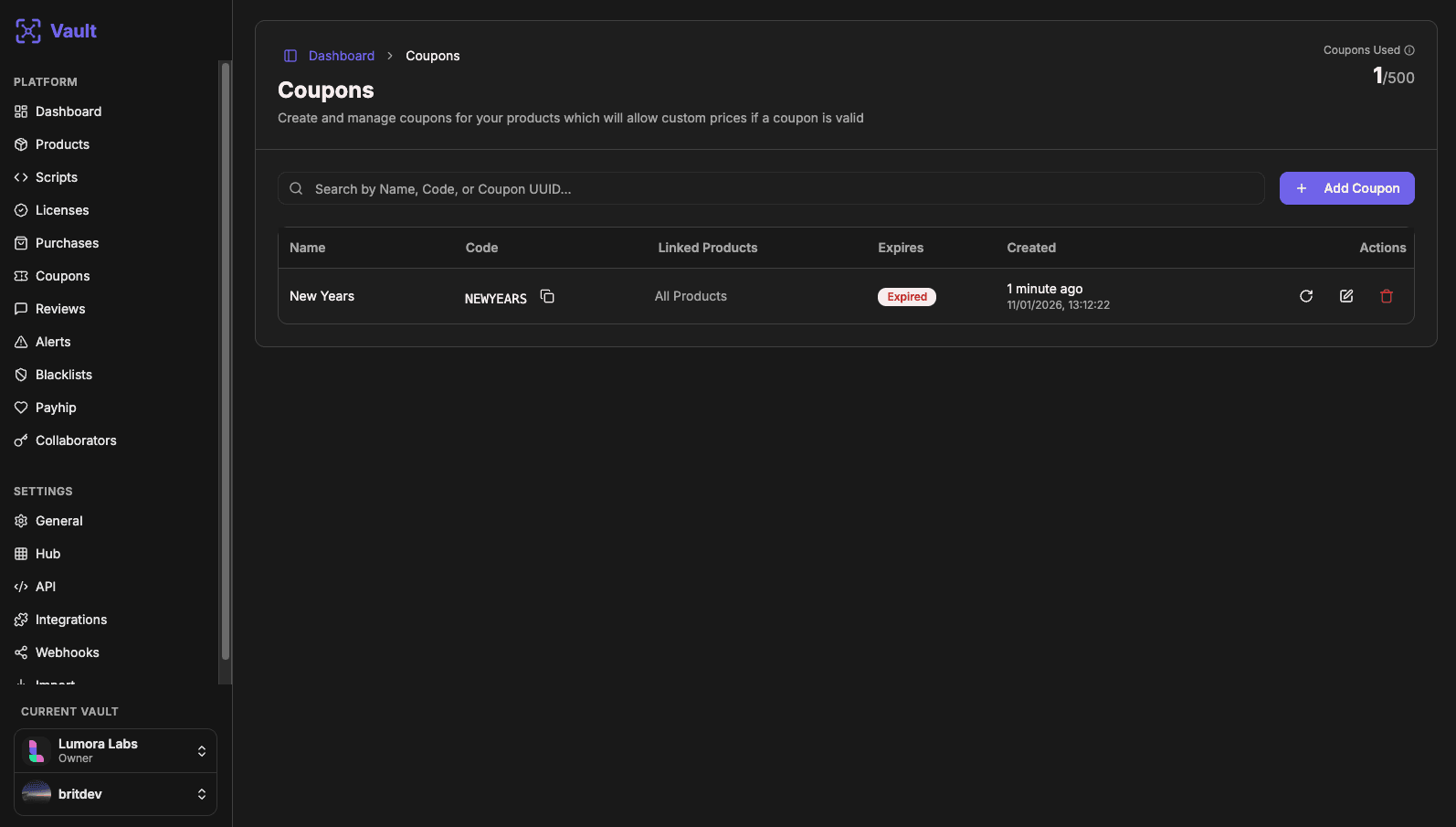Viewport: 1456px width, 827px height.
Task: Delete the New Years coupon
Action: point(1387,296)
